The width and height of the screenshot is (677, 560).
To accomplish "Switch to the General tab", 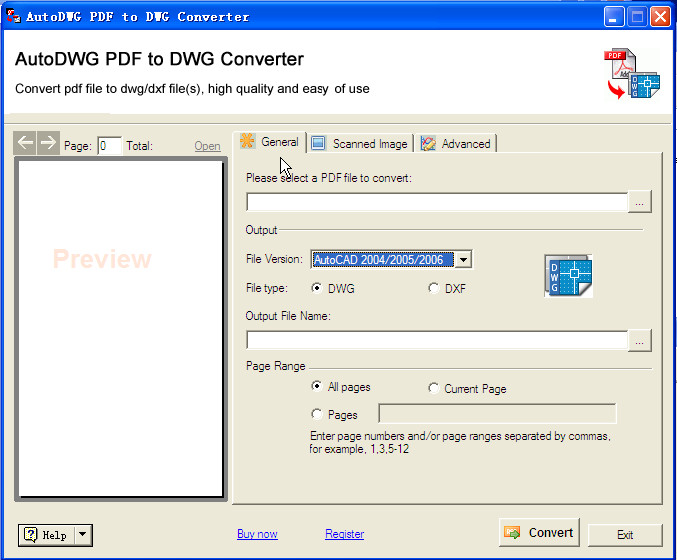I will click(272, 142).
